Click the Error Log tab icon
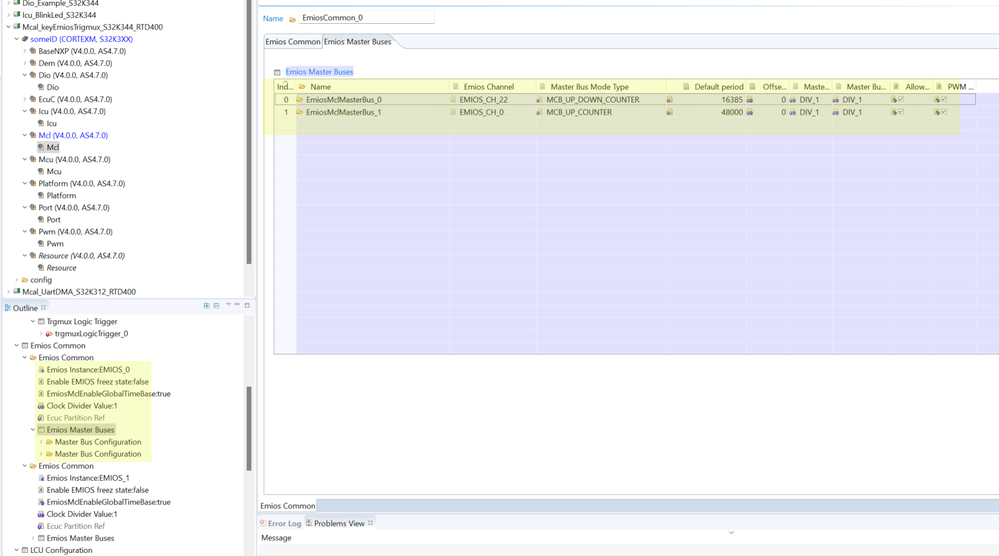 coord(263,523)
